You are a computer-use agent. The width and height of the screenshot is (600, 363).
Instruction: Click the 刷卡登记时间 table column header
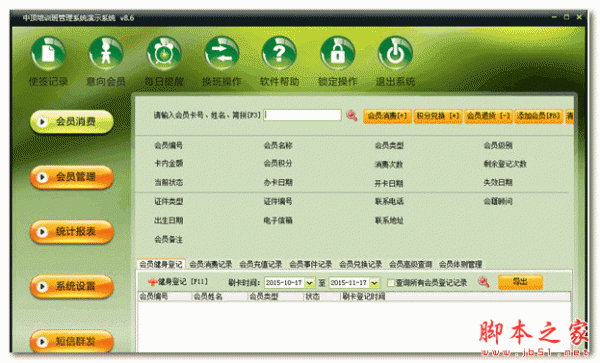pos(455,296)
